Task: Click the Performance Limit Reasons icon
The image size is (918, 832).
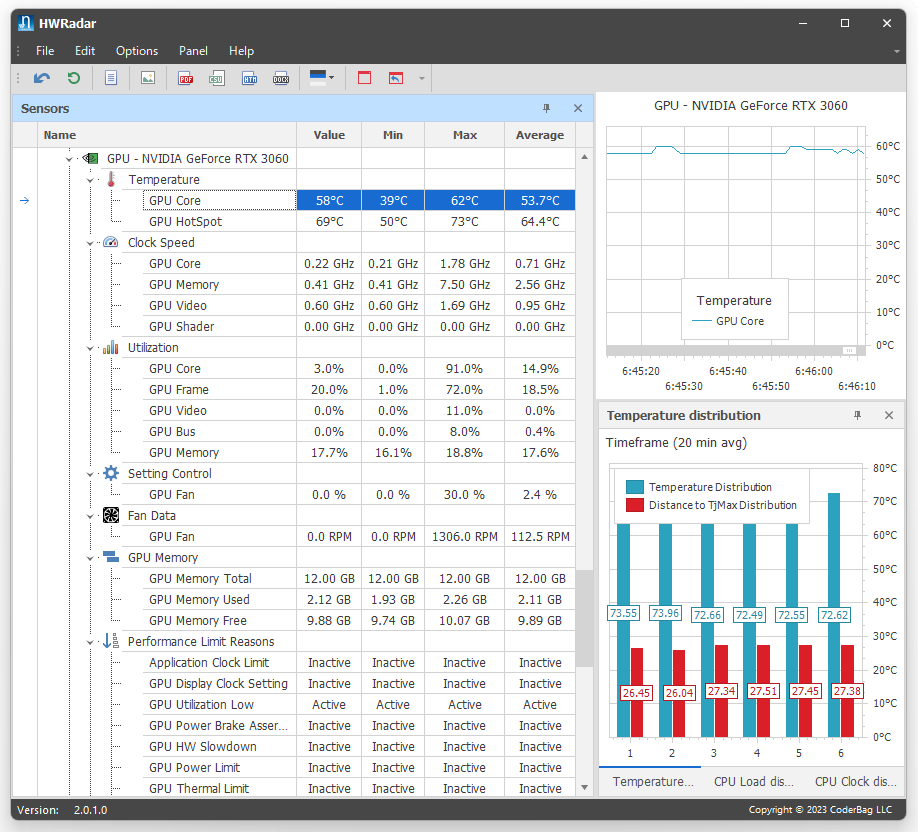Action: click(x=111, y=641)
